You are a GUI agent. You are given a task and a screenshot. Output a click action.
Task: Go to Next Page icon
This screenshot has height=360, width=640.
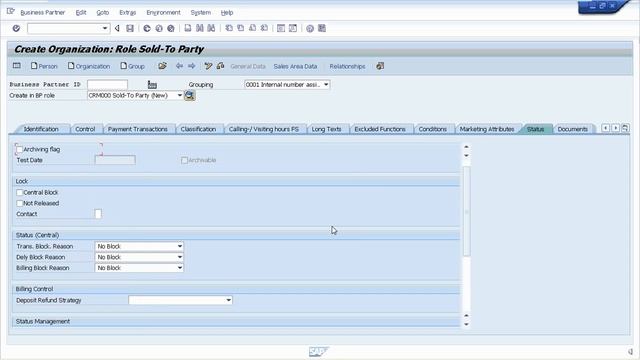(x=253, y=28)
